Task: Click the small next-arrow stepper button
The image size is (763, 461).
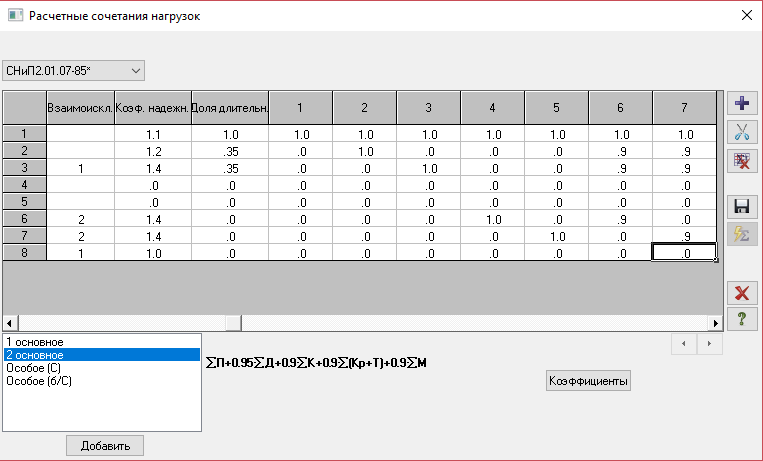Action: (709, 344)
